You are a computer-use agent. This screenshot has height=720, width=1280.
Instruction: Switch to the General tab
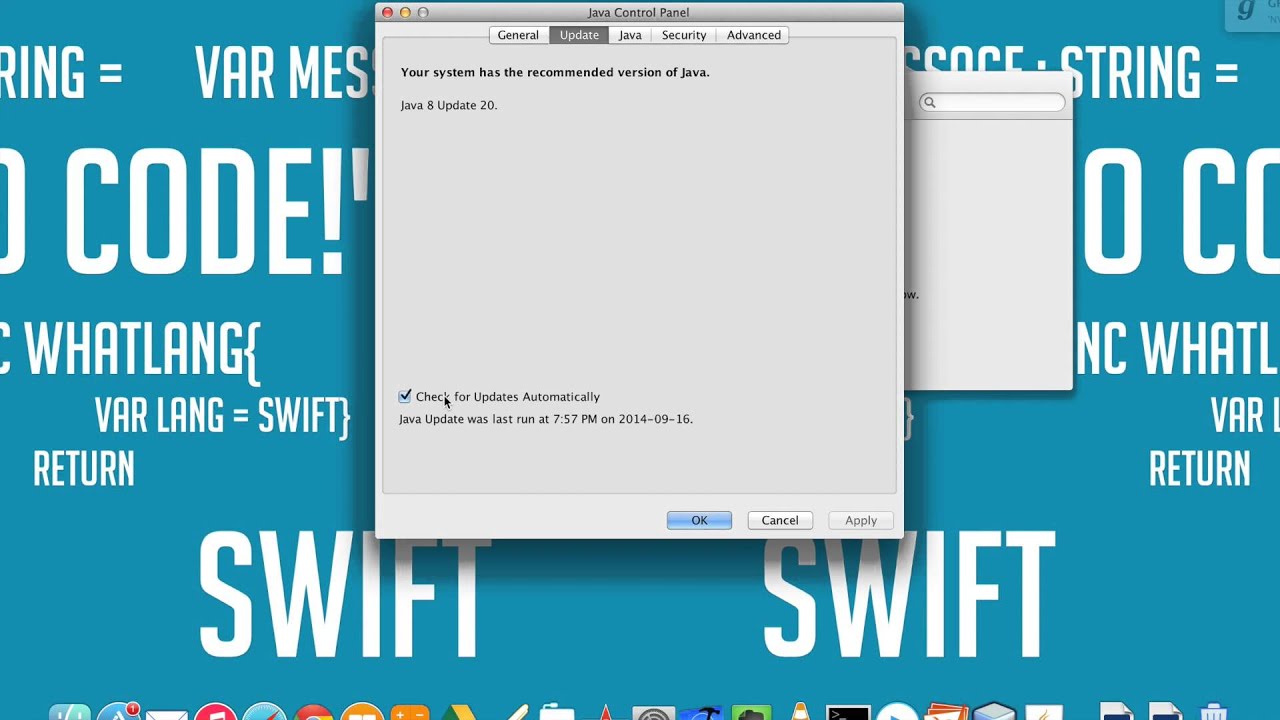[518, 35]
